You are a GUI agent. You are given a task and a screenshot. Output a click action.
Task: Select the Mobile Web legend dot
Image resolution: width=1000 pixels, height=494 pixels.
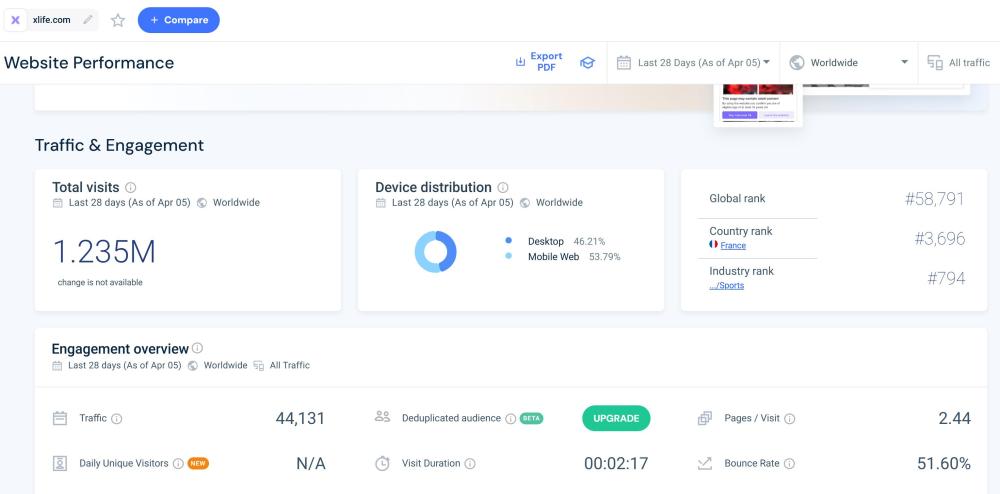coord(508,256)
